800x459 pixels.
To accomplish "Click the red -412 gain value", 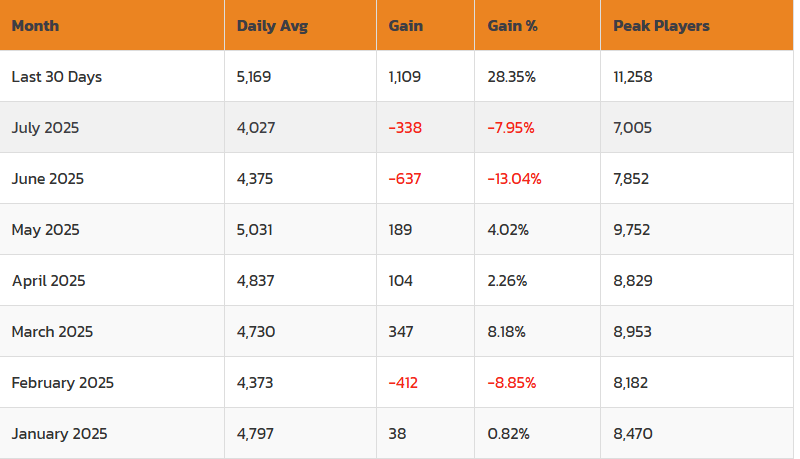I will pyautogui.click(x=405, y=383).
